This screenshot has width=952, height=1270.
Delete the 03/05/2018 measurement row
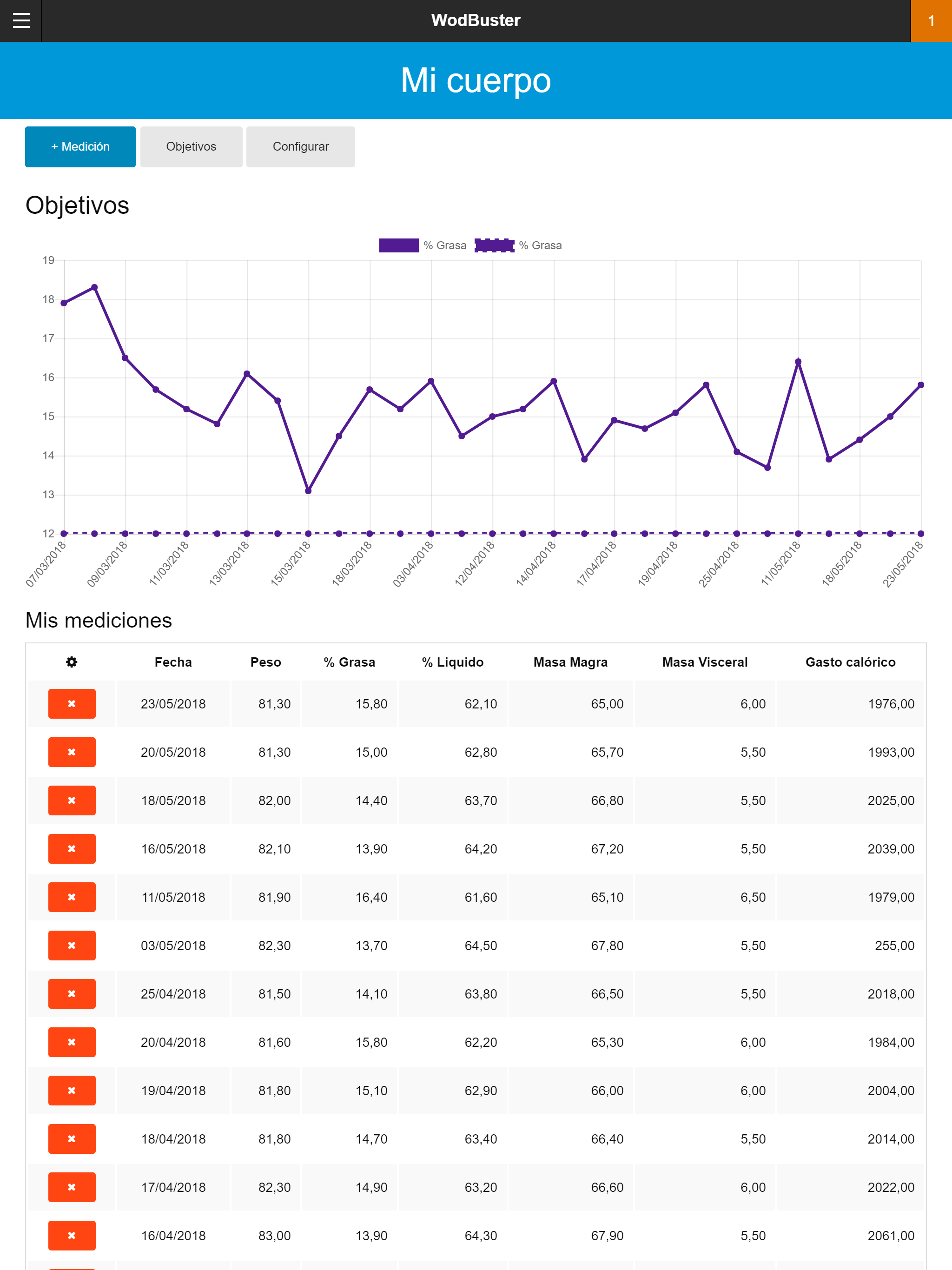(x=71, y=945)
